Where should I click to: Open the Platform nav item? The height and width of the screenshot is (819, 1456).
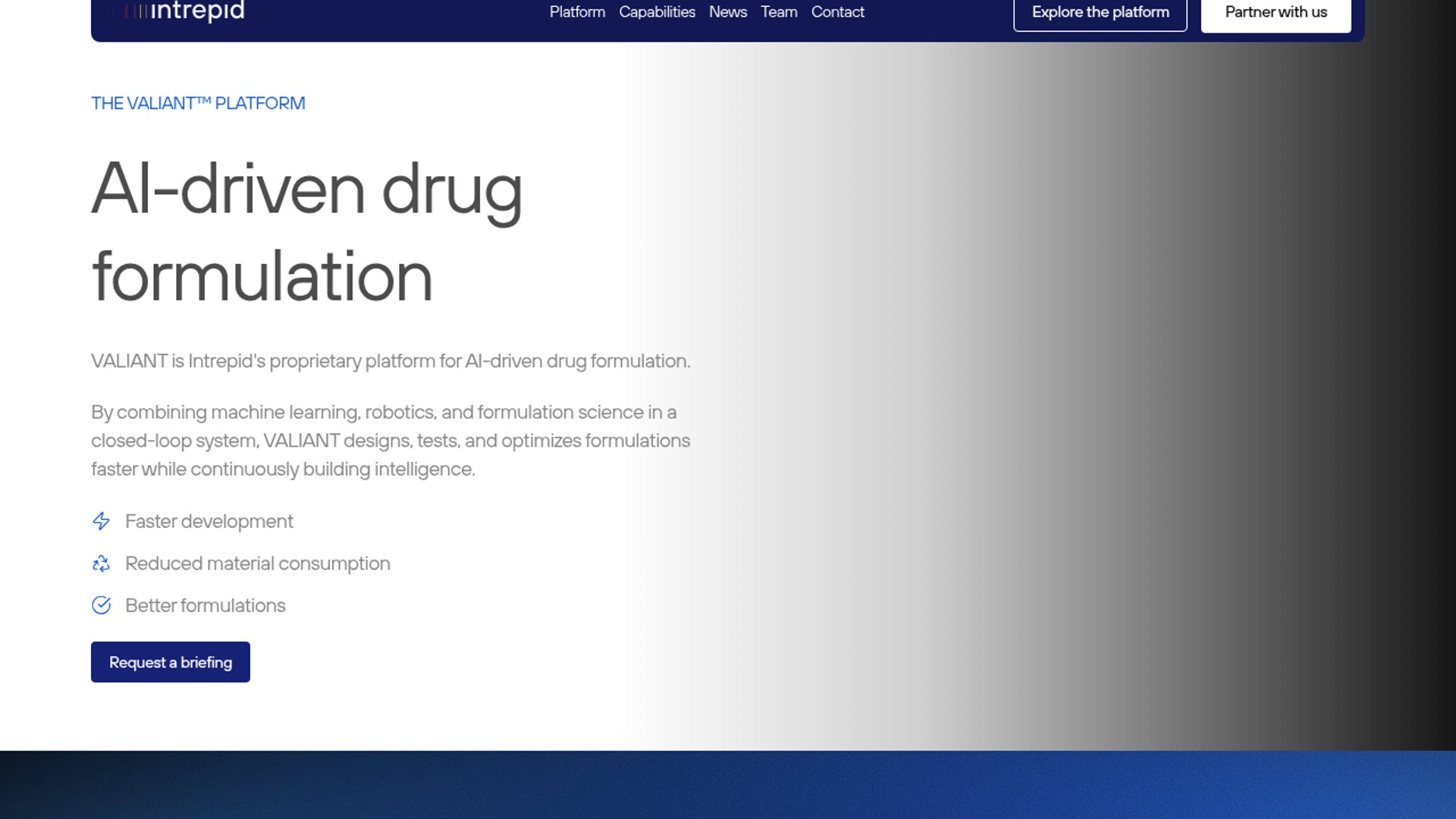pyautogui.click(x=577, y=12)
